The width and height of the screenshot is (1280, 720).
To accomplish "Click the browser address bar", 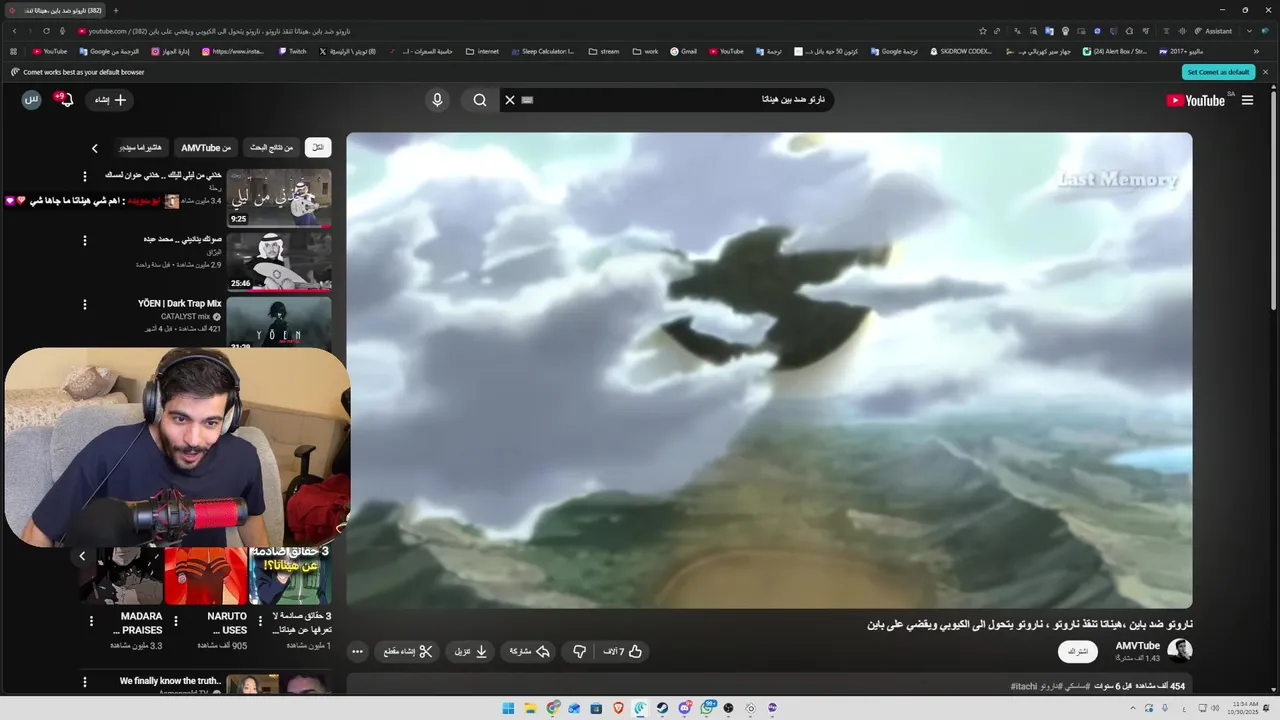I will tap(520, 31).
